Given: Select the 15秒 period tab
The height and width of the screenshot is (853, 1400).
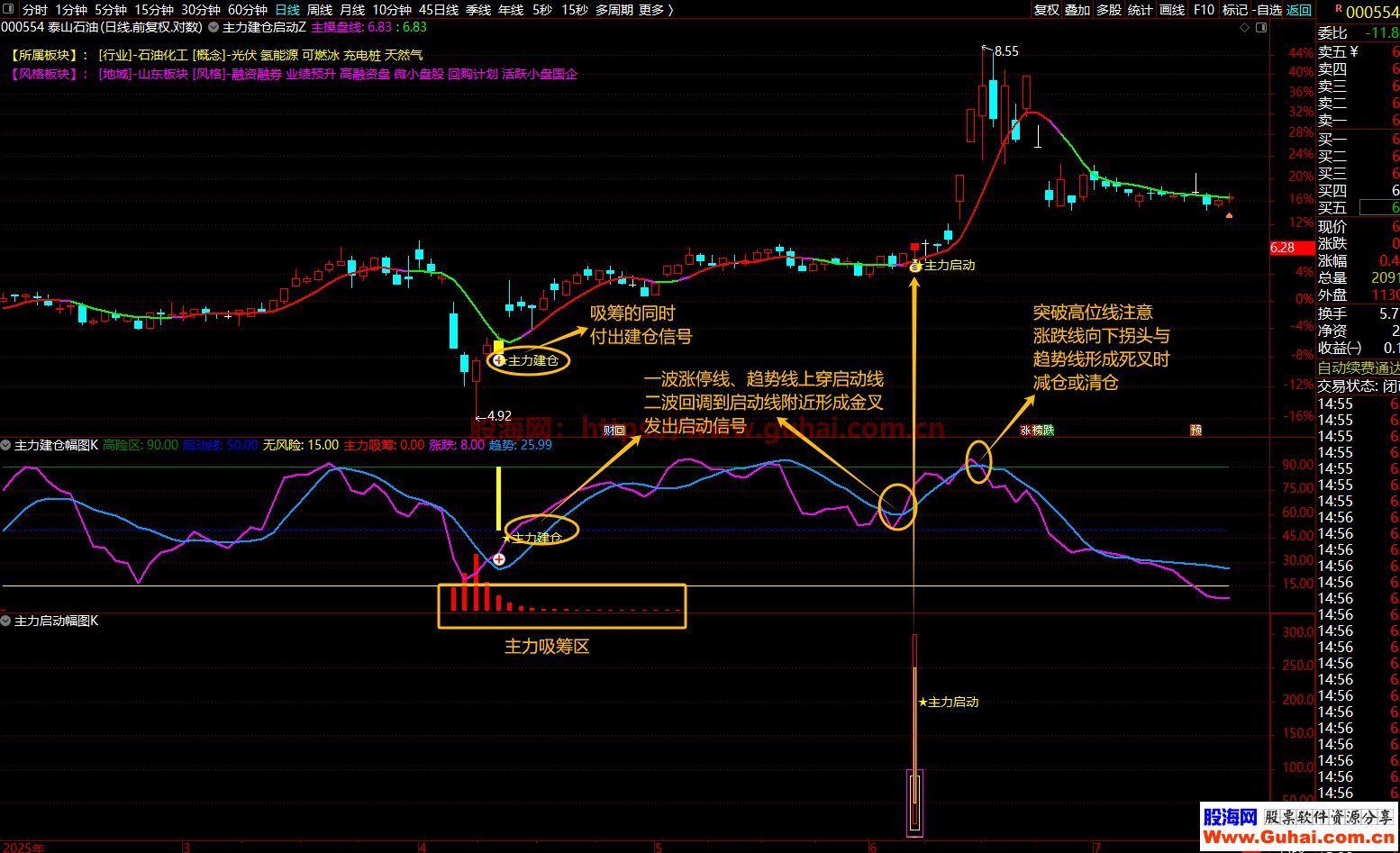Looking at the screenshot, I should coord(575,10).
